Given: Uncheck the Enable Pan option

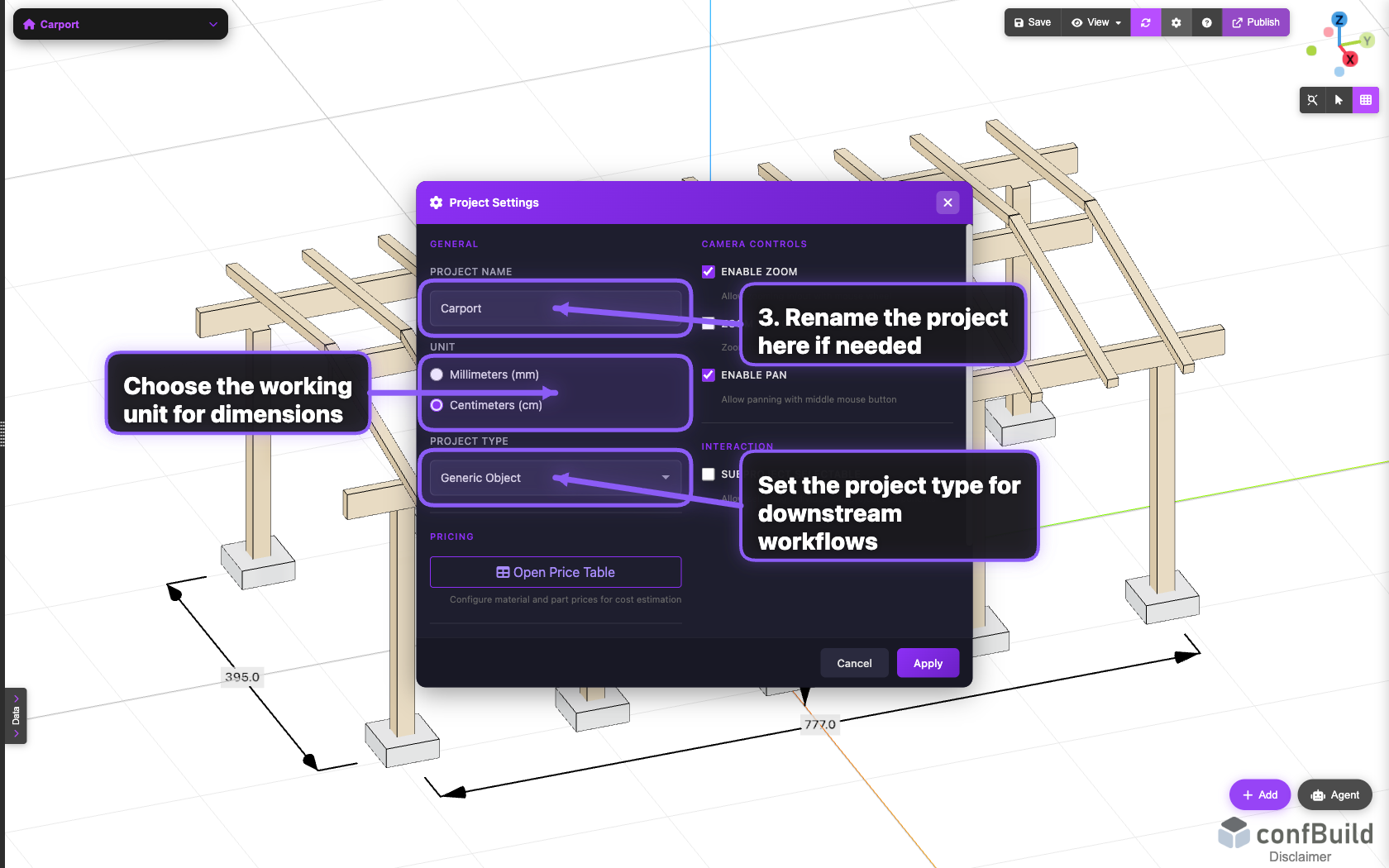Looking at the screenshot, I should [x=709, y=374].
